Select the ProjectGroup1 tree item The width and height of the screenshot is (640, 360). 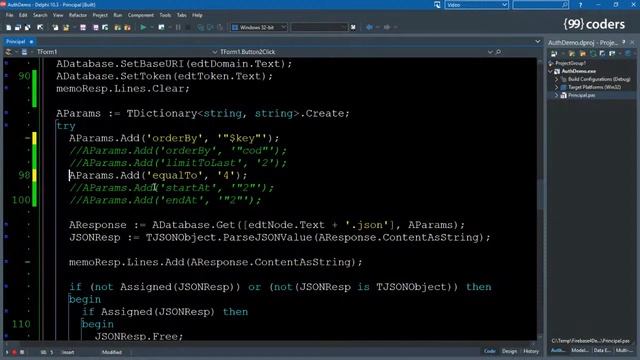click(x=570, y=63)
